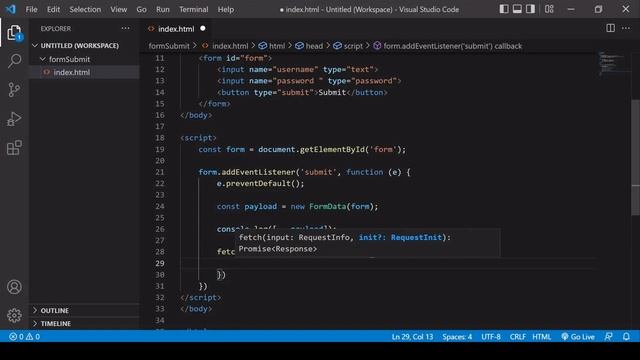Open the File menu
Viewport: 640px width, 360px height.
(31, 9)
